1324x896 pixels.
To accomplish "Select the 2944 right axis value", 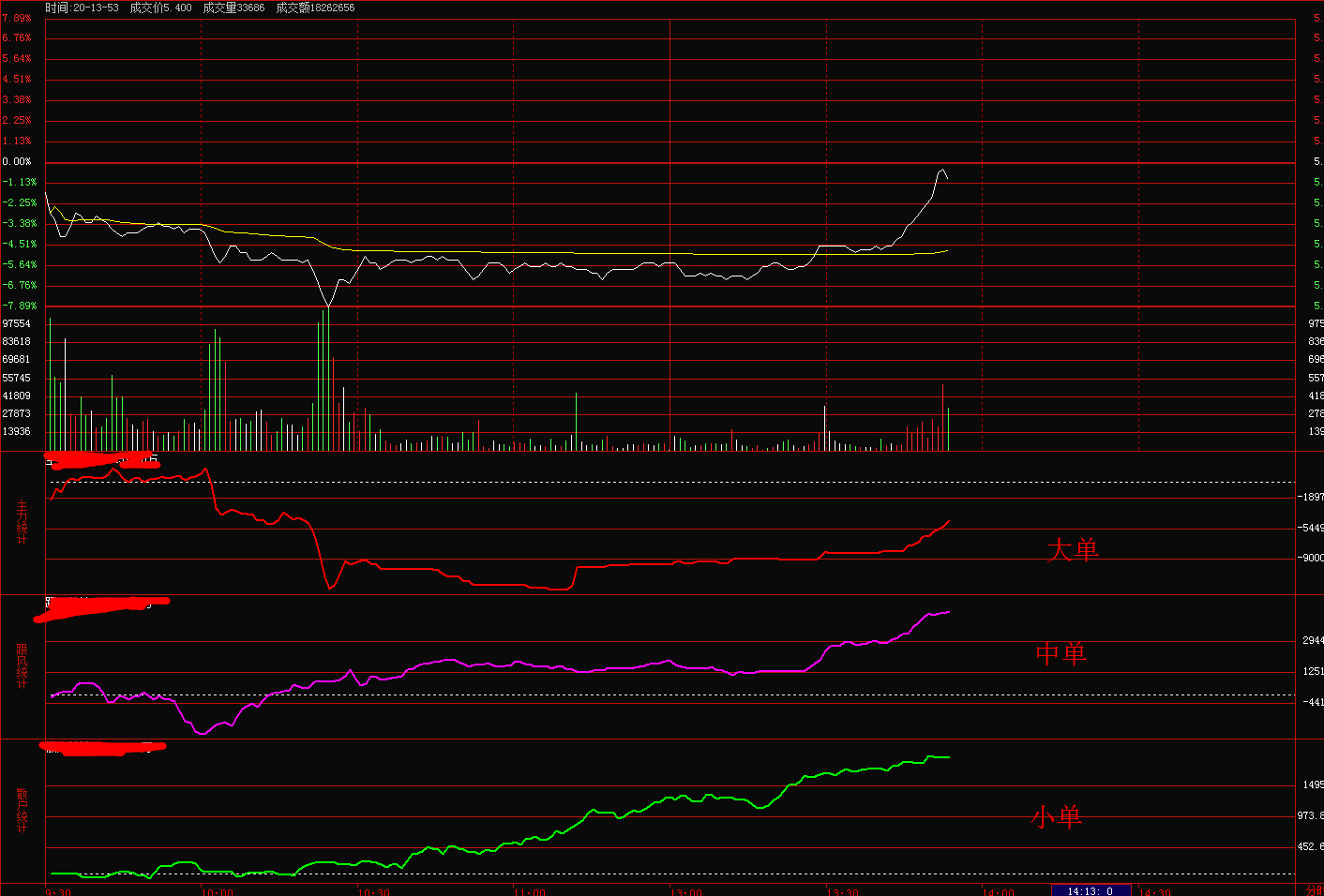I will [x=1313, y=641].
